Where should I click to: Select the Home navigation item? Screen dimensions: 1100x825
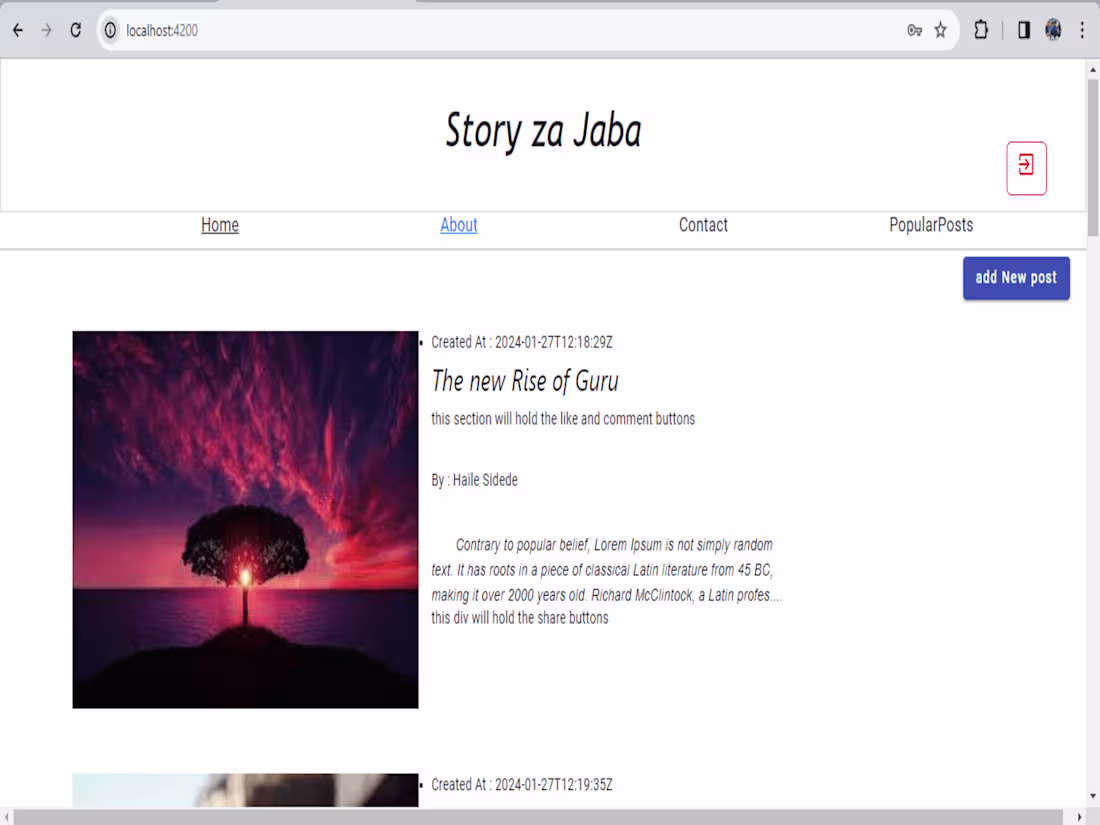[x=219, y=225]
